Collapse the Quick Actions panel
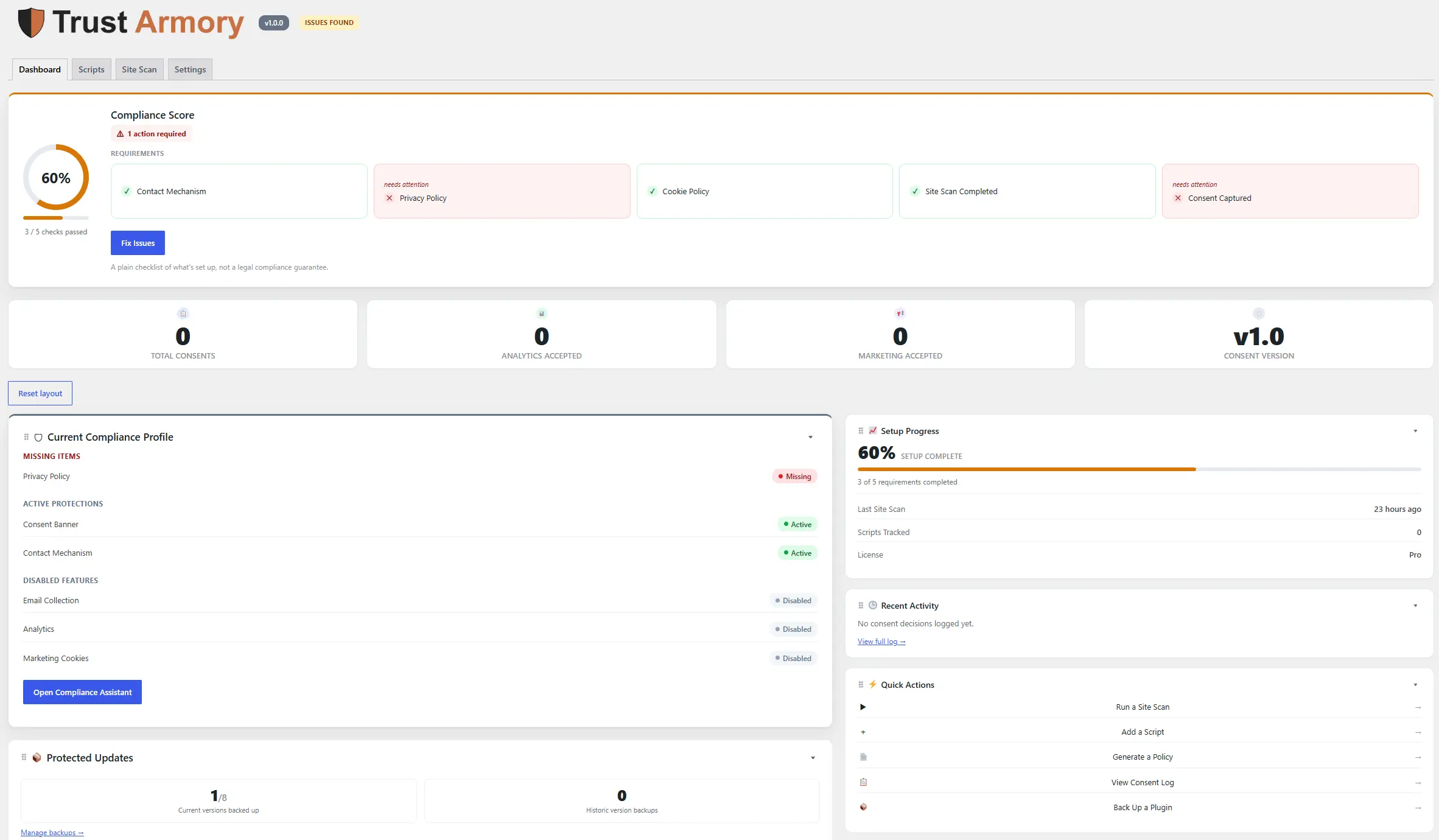Image resolution: width=1439 pixels, height=840 pixels. pyautogui.click(x=1415, y=685)
